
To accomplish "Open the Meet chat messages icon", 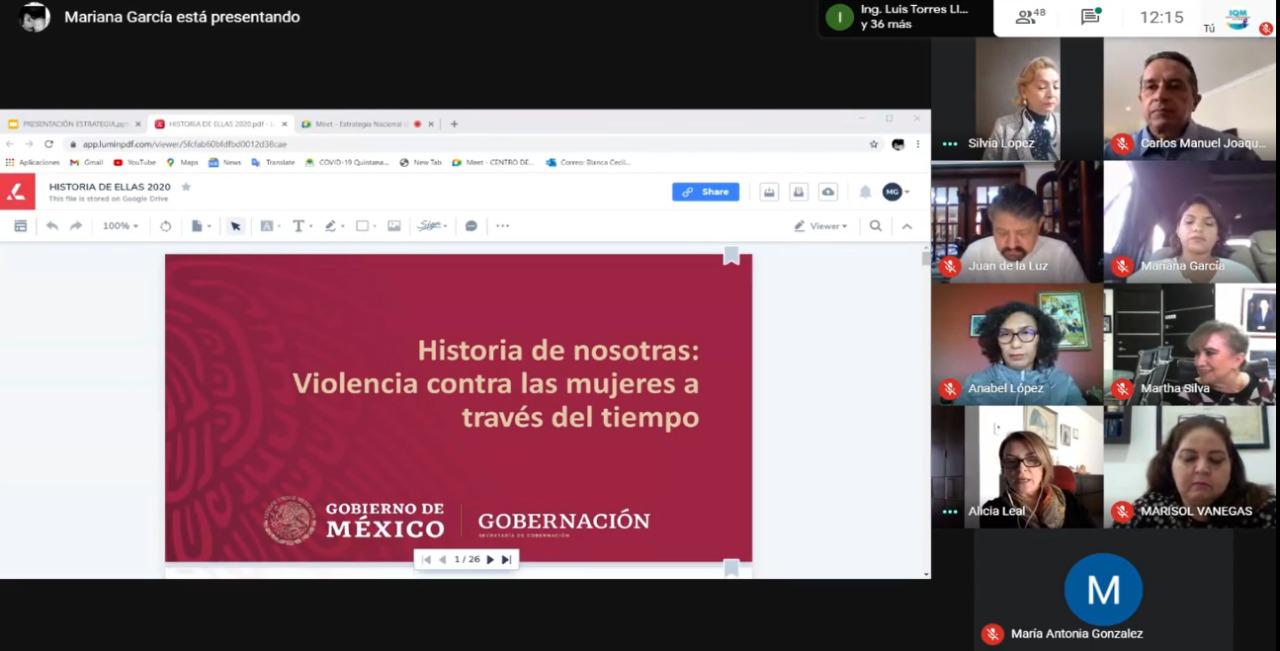I will pyautogui.click(x=1090, y=17).
